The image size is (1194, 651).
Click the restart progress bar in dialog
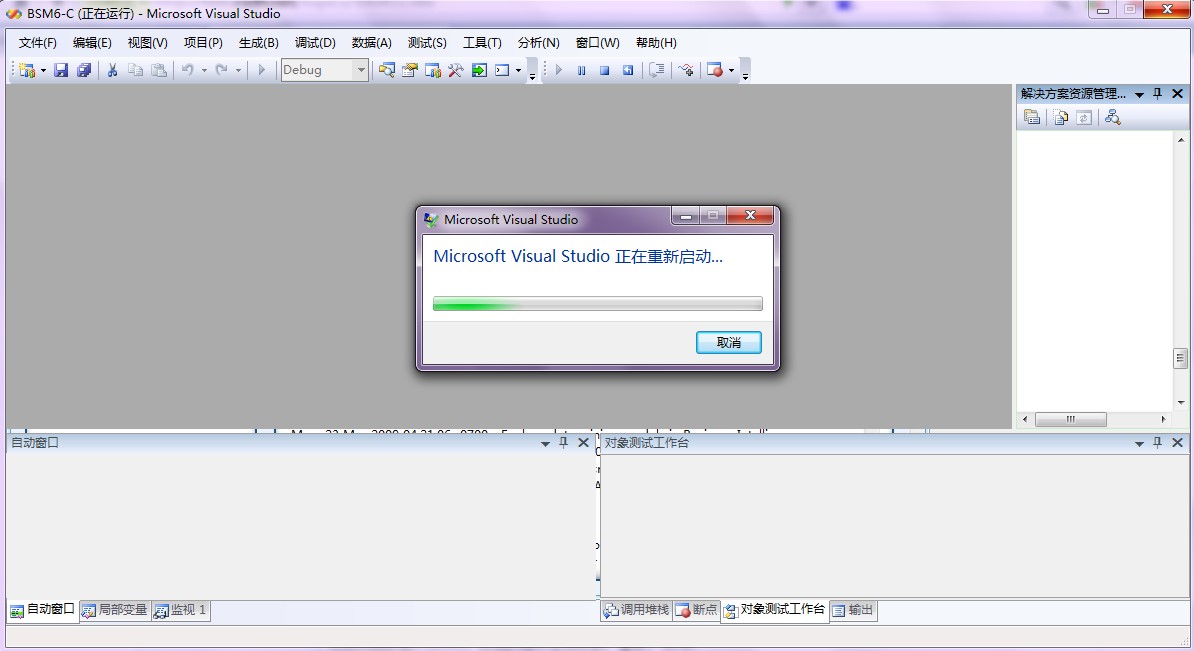click(x=598, y=304)
